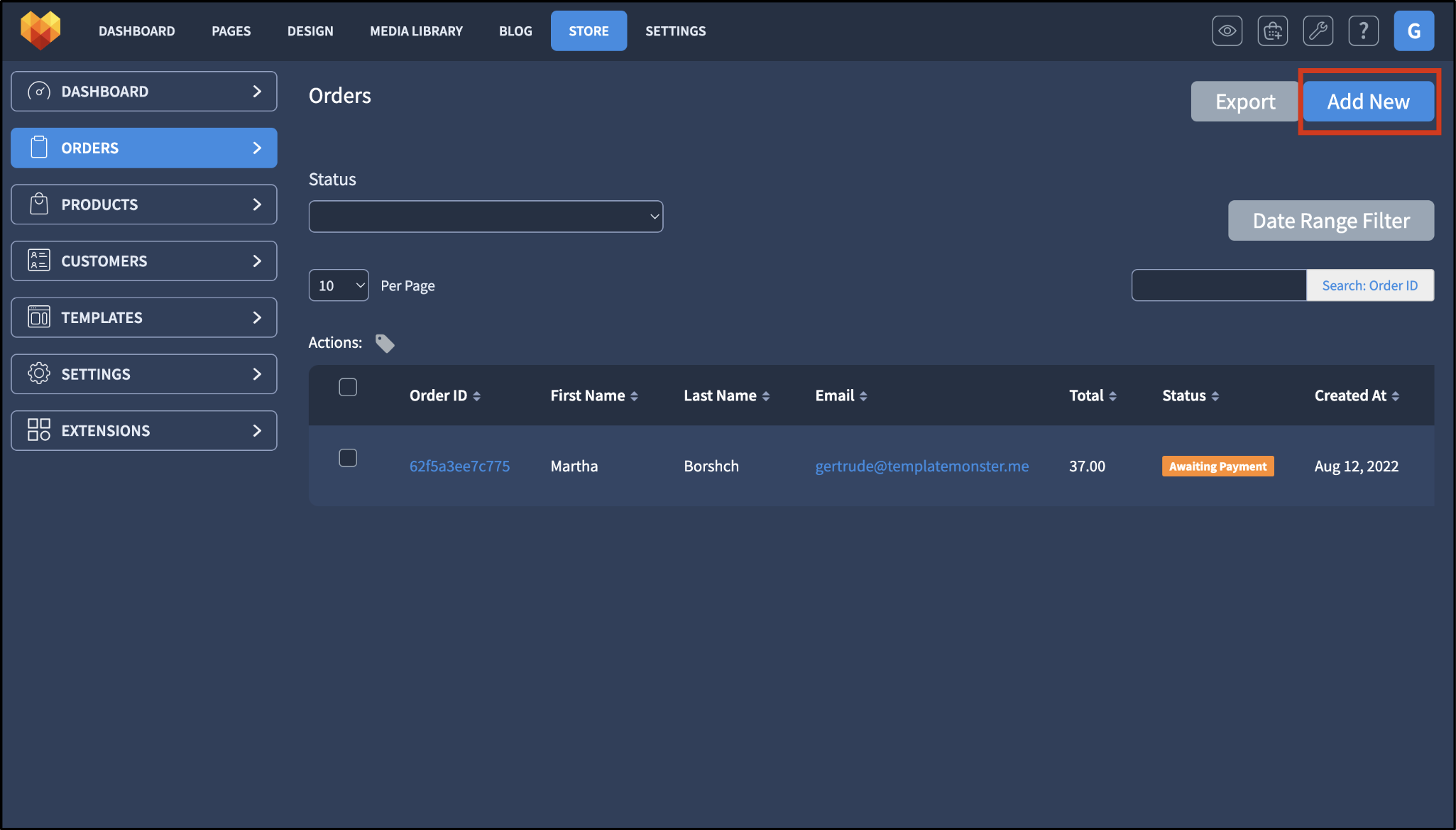Open help via the question mark icon
This screenshot has width=1456, height=830.
[1363, 31]
